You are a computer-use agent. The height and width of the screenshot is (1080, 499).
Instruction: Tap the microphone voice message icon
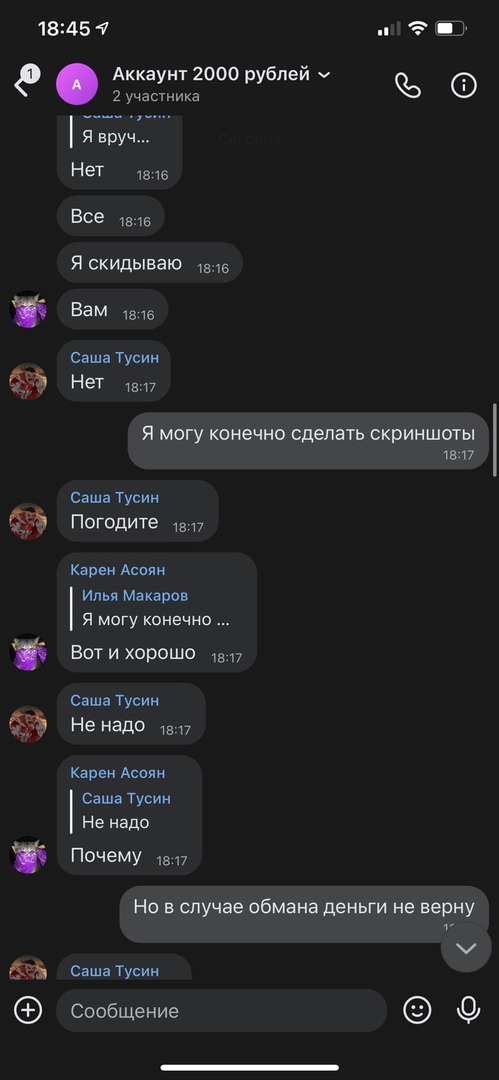pos(469,1010)
